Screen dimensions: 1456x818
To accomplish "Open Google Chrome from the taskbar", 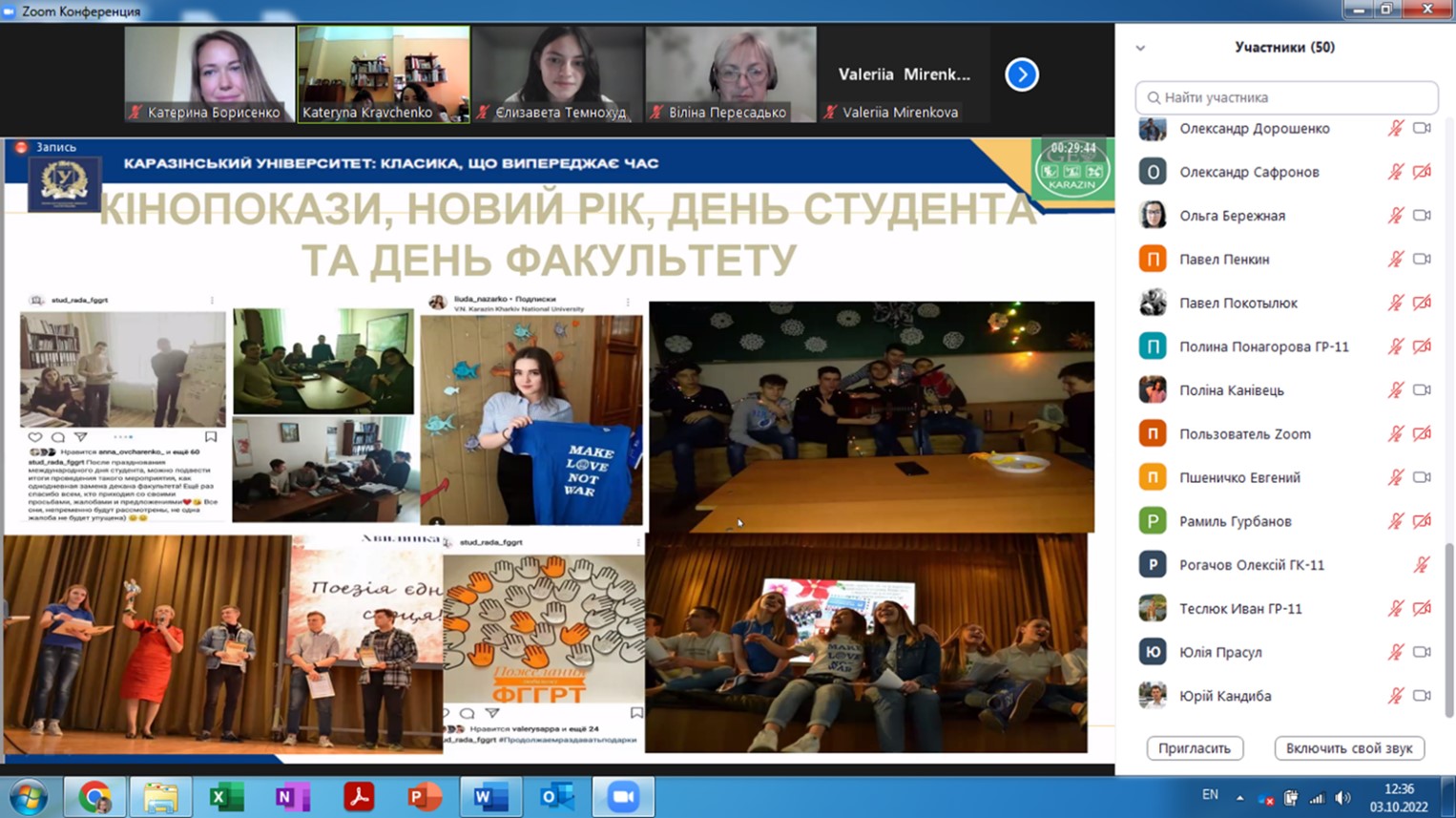I will pyautogui.click(x=94, y=796).
